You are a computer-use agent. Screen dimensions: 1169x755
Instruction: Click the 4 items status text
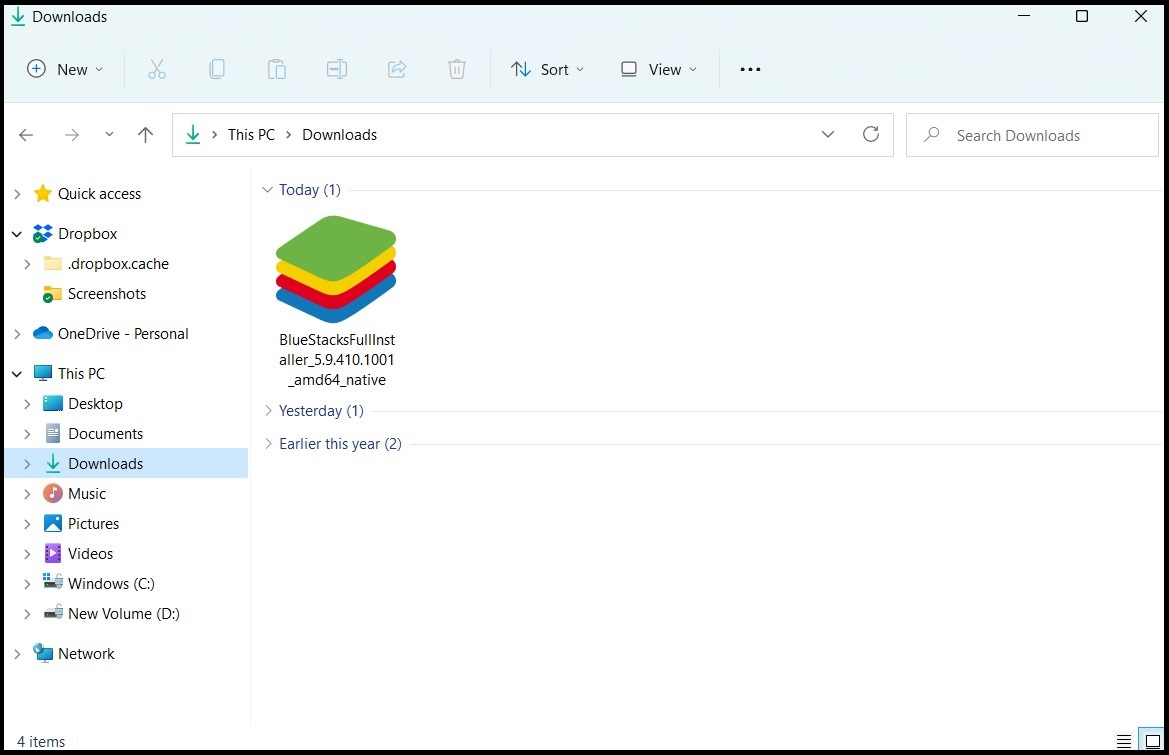[x=41, y=742]
